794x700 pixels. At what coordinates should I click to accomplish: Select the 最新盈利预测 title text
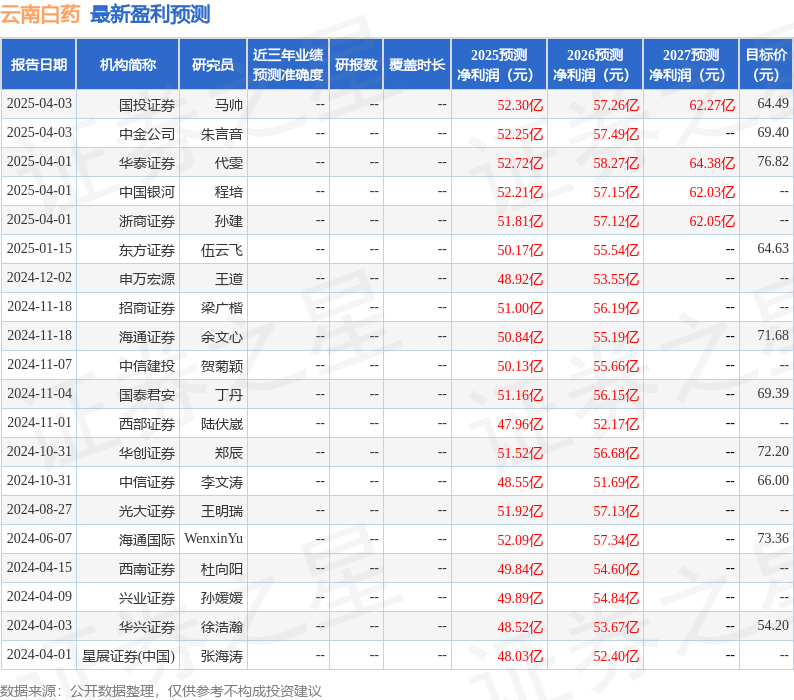[150, 14]
